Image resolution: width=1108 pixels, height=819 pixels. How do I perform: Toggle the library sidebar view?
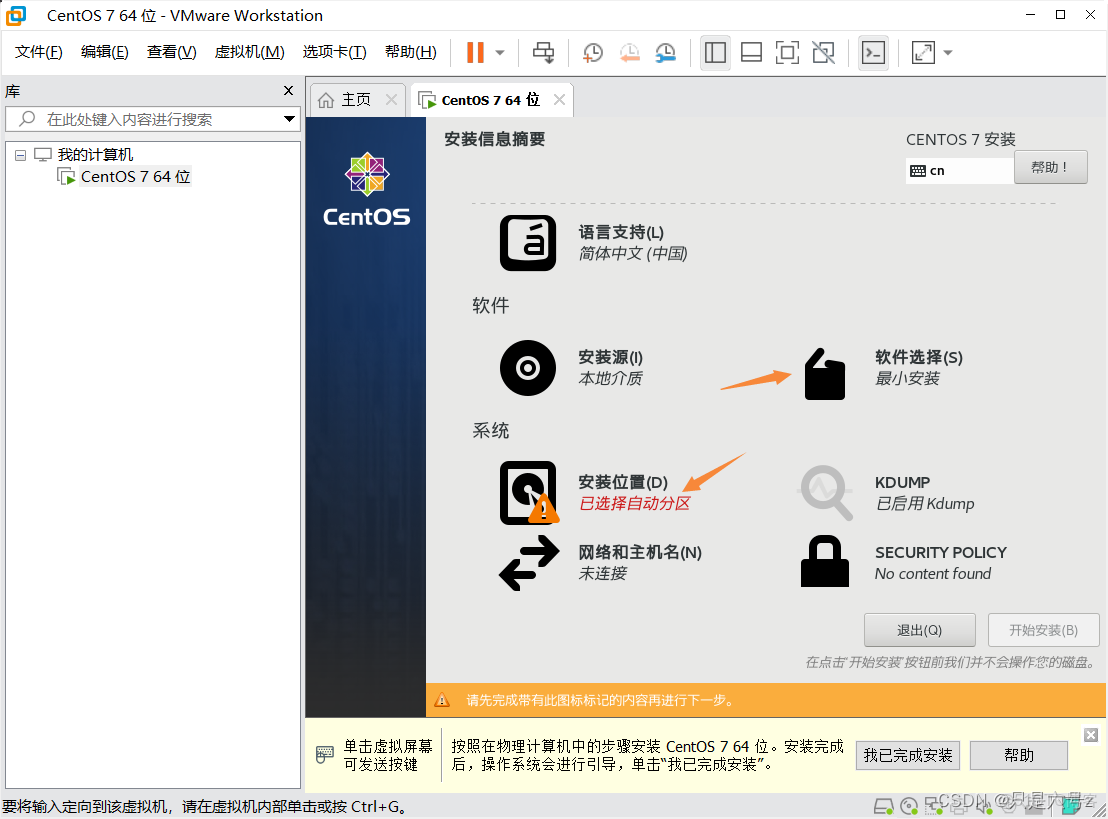pyautogui.click(x=715, y=52)
